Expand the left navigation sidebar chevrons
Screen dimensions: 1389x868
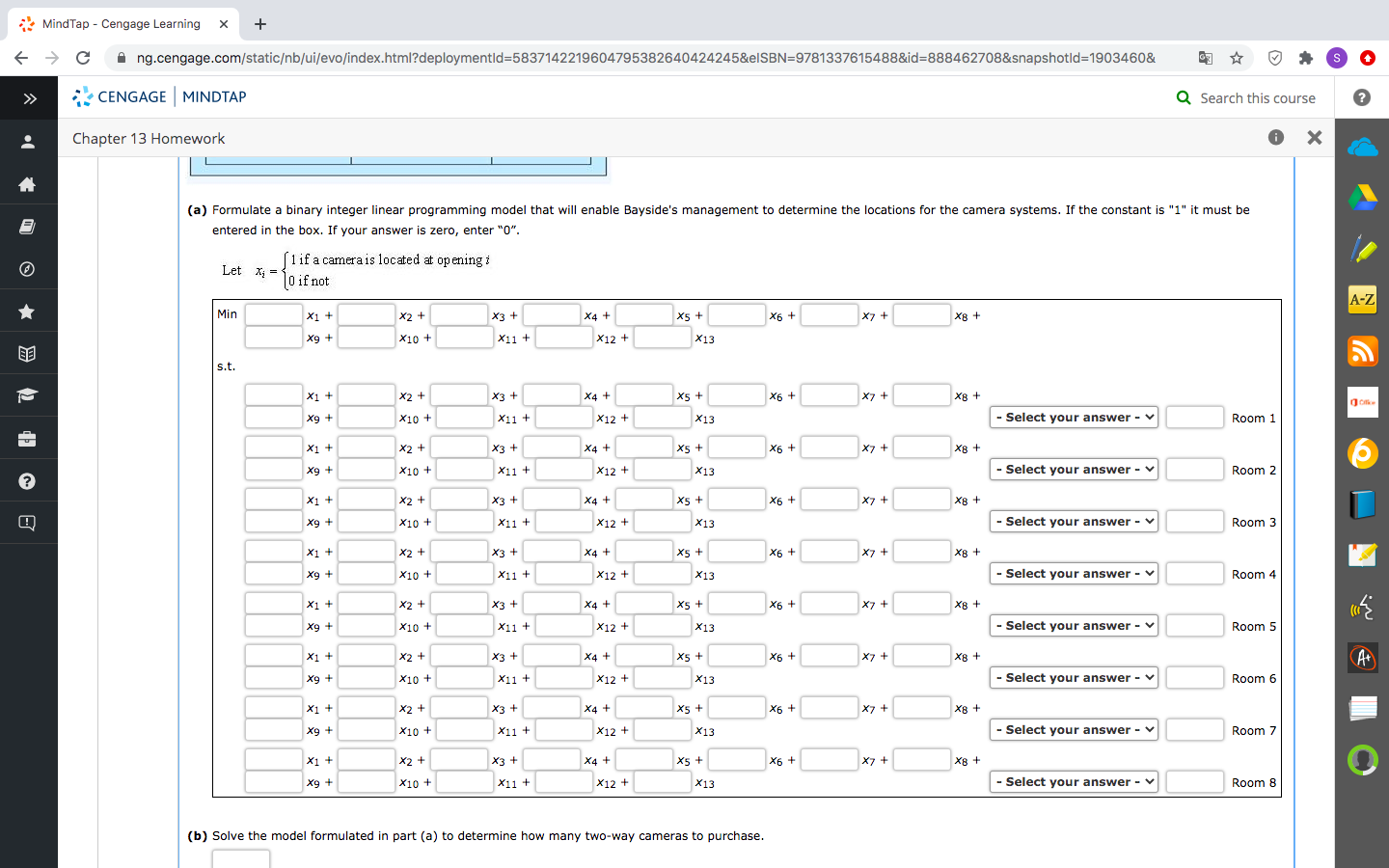tap(29, 98)
